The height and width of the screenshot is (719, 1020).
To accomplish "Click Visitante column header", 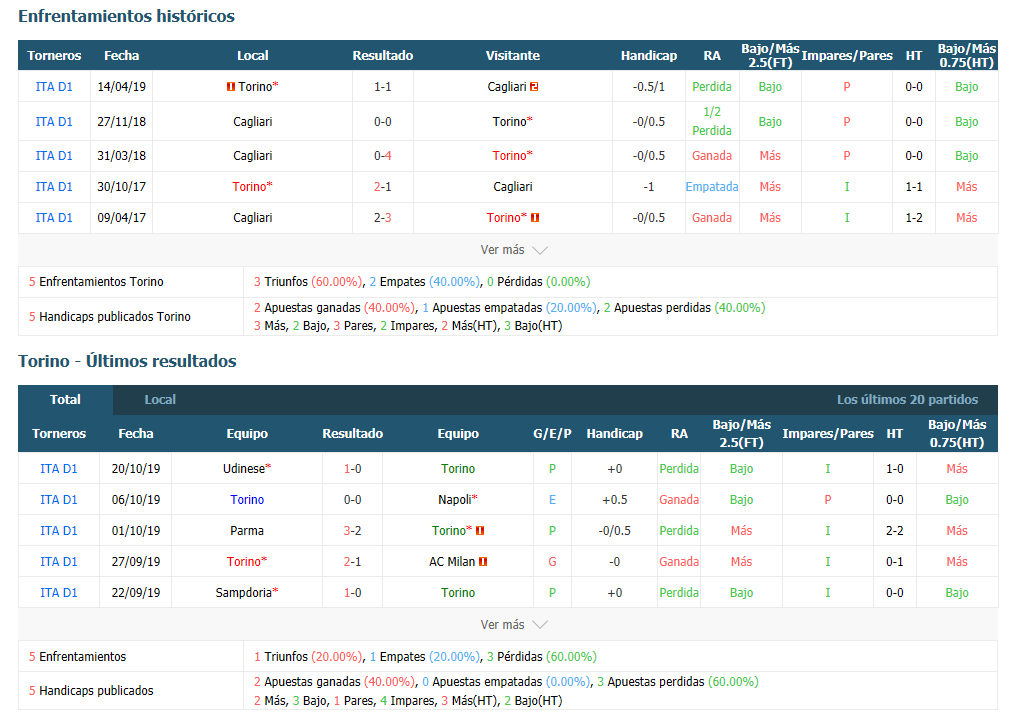I will coord(513,56).
